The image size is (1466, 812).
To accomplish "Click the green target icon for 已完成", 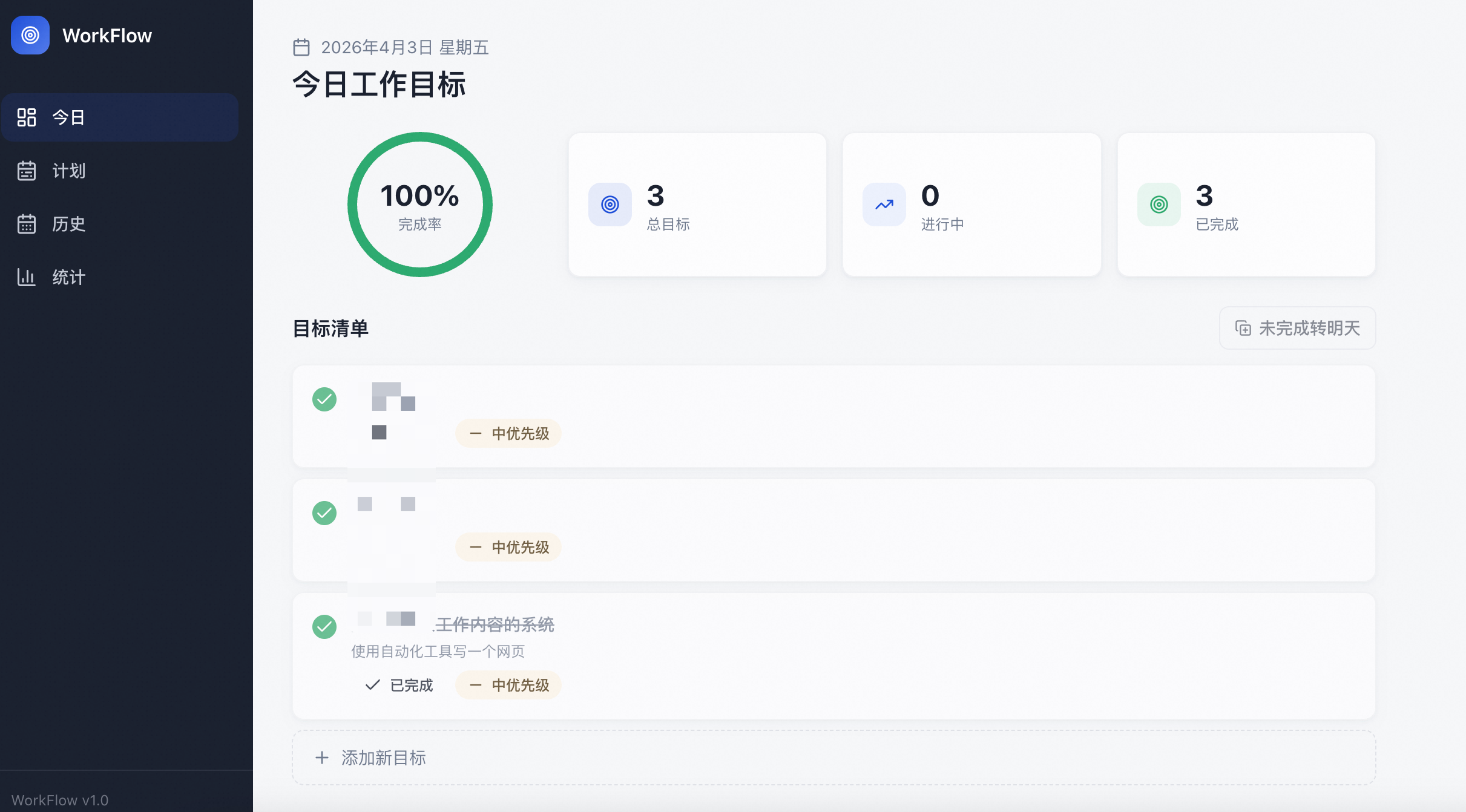I will 1159,205.
